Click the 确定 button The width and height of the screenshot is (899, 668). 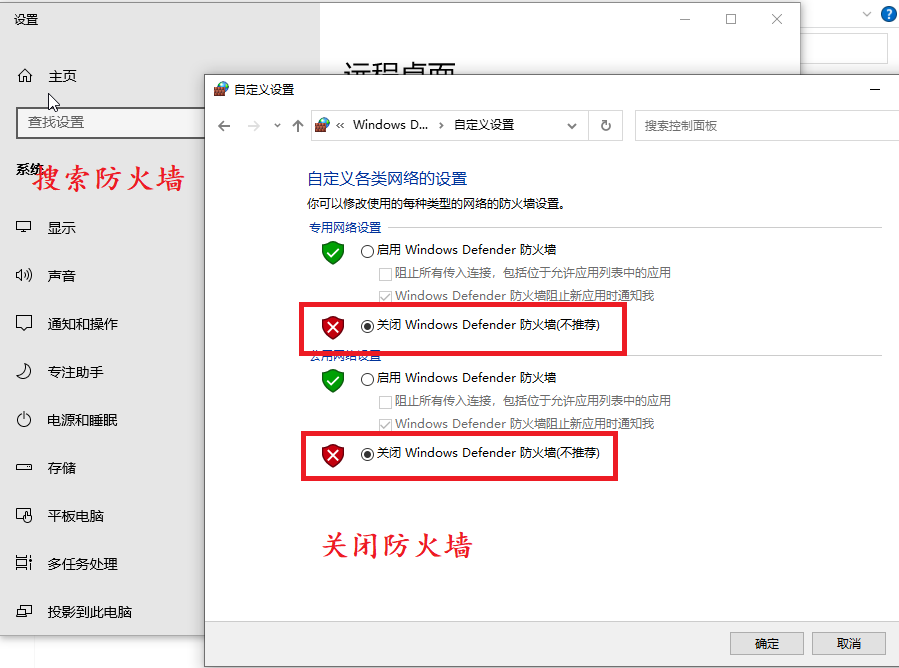[x=767, y=643]
